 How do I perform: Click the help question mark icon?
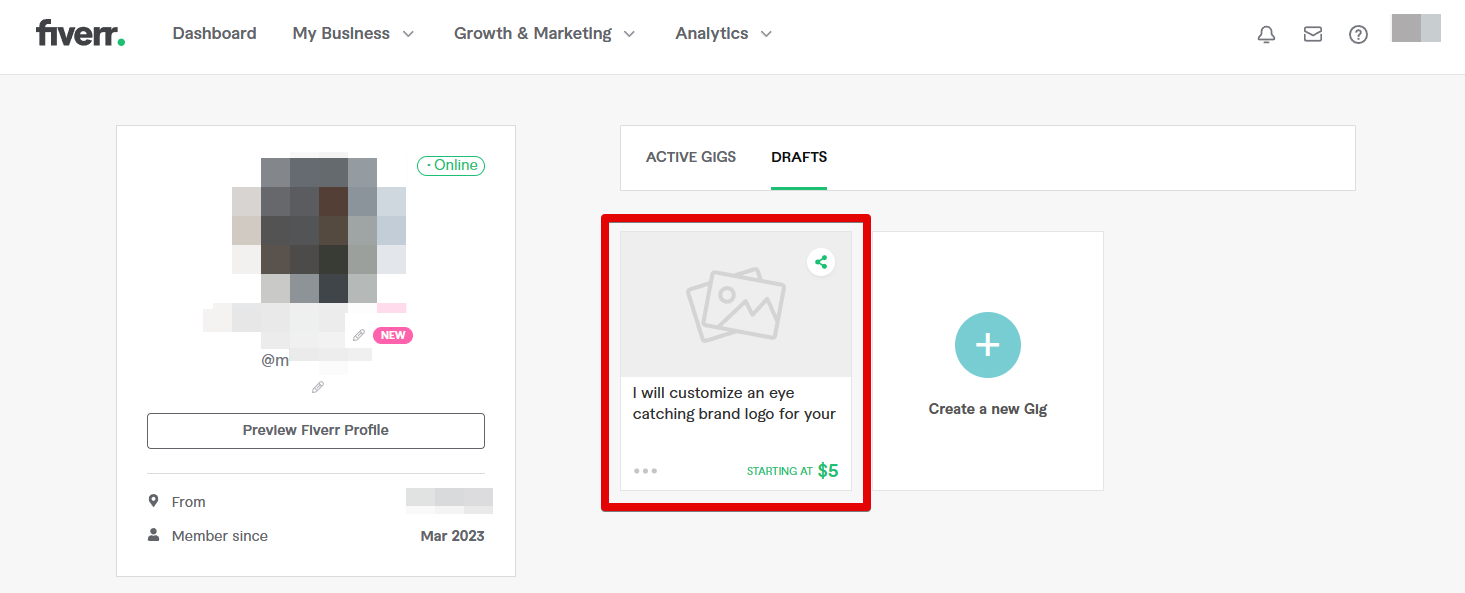[x=1358, y=34]
